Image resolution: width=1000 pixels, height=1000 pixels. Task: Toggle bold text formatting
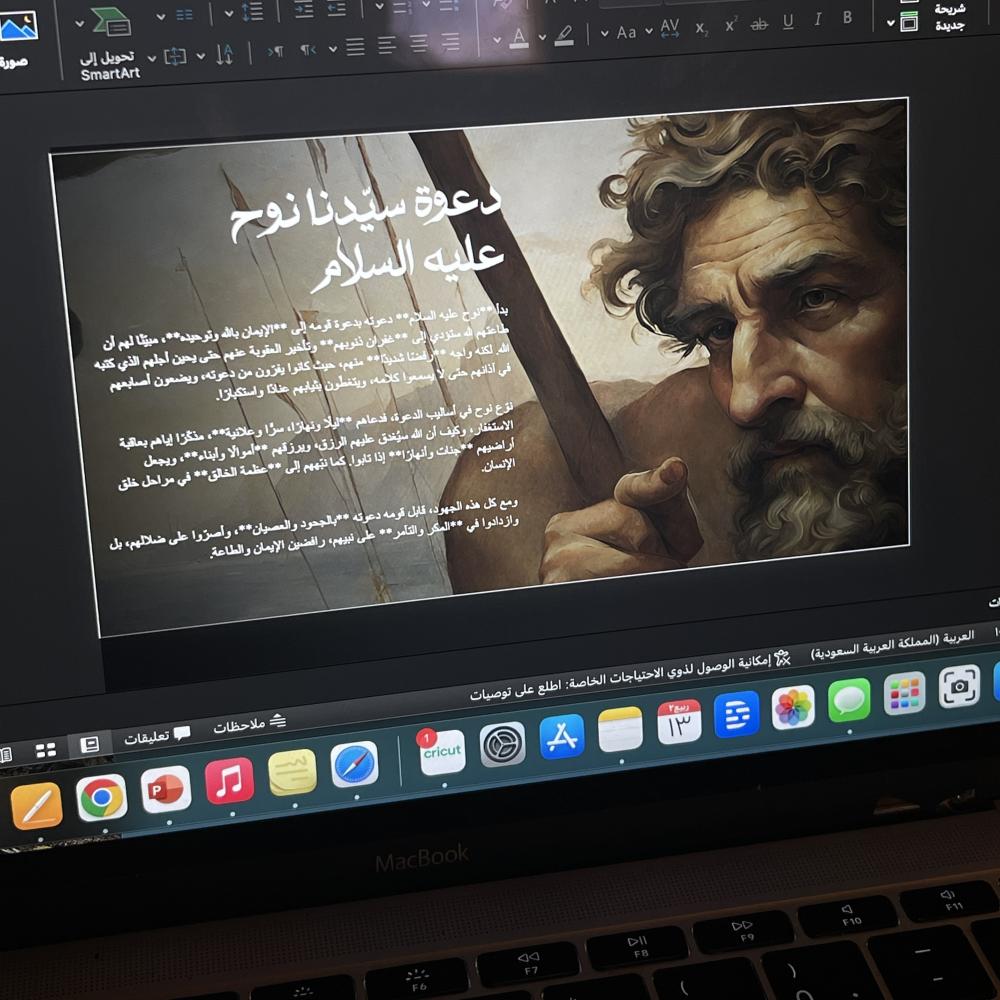tap(848, 17)
